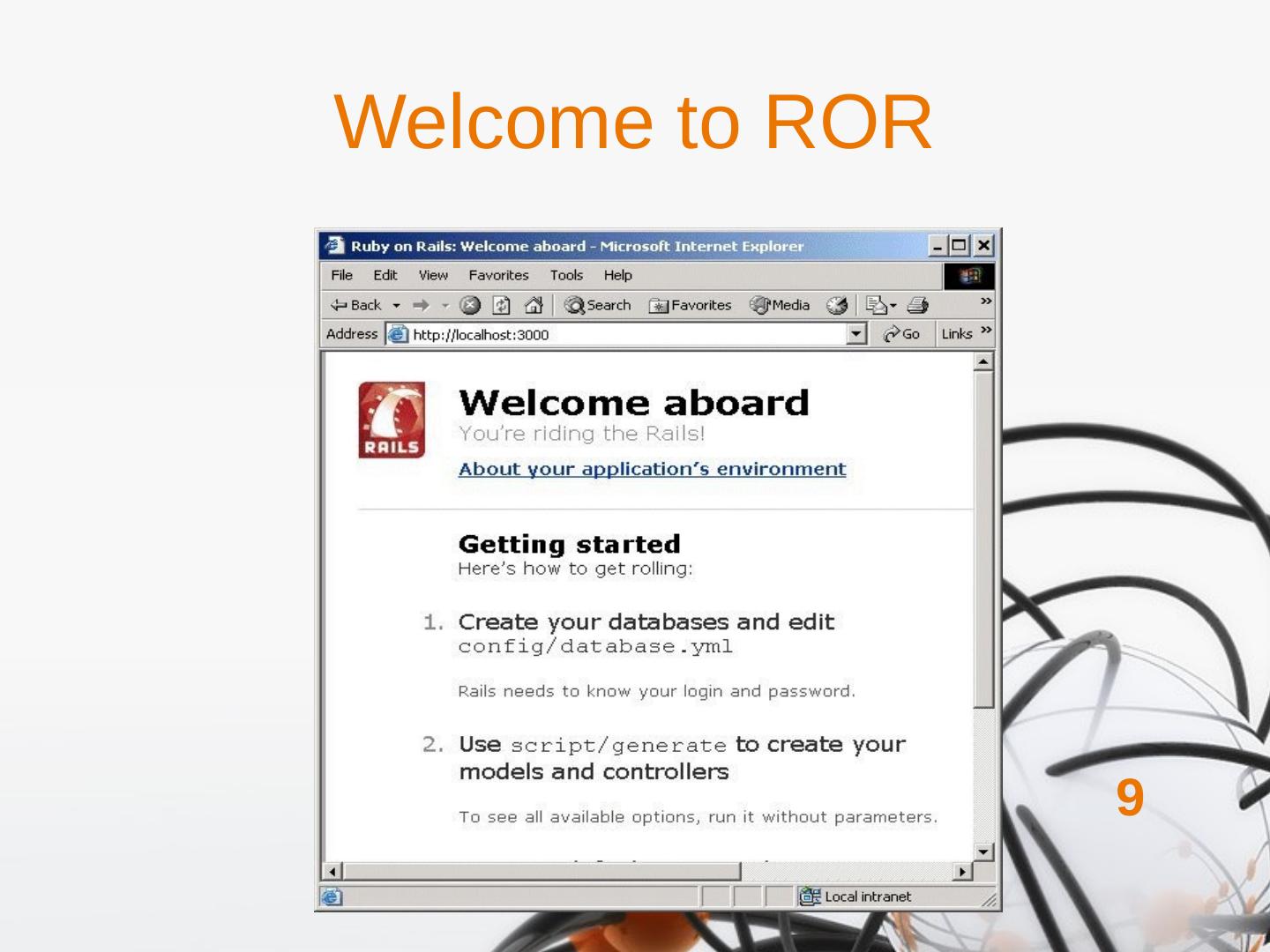1270x952 pixels.
Task: Click the "Welcome aboard" heading
Action: coord(633,403)
